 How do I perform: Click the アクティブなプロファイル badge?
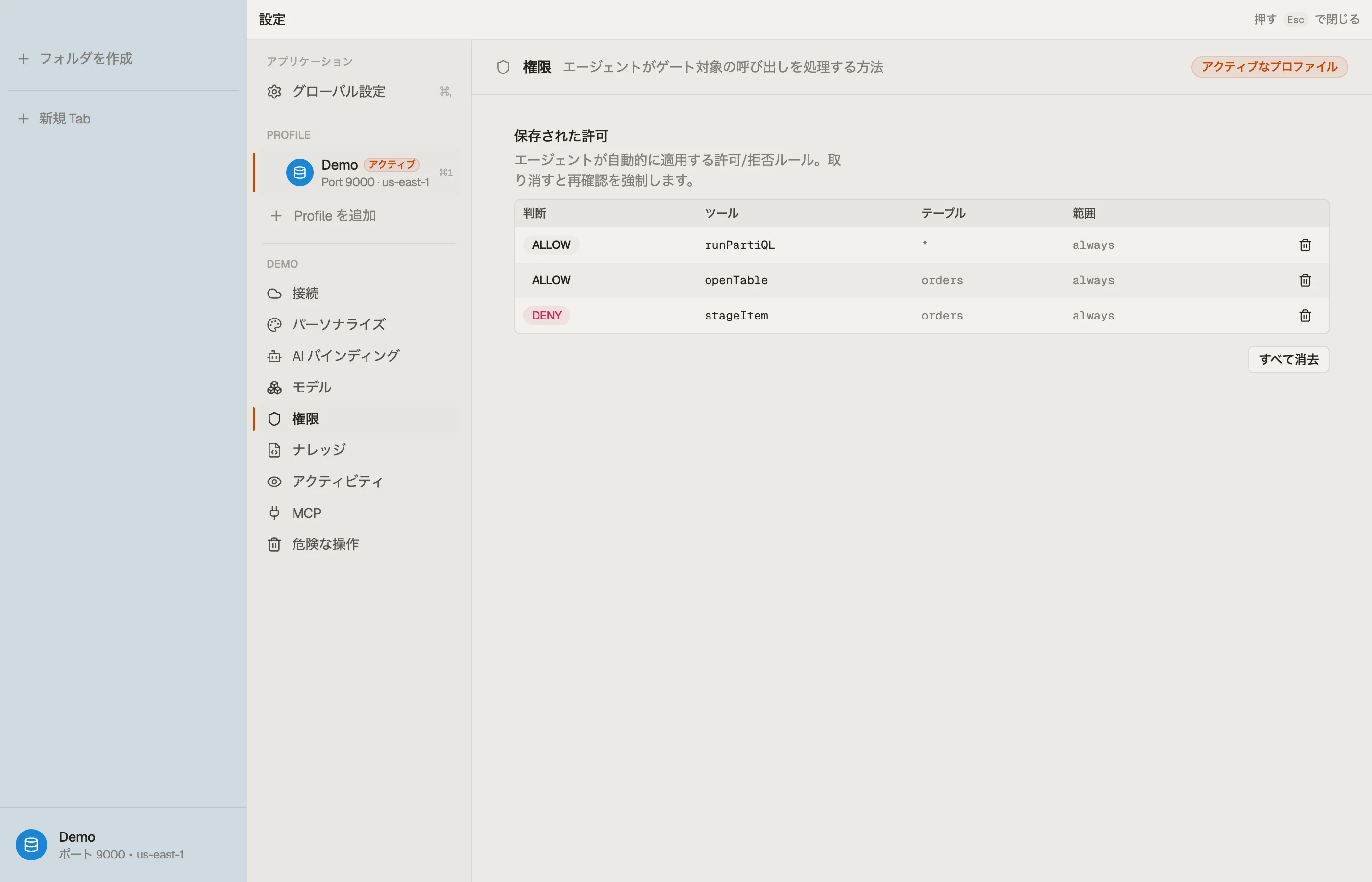click(1270, 67)
